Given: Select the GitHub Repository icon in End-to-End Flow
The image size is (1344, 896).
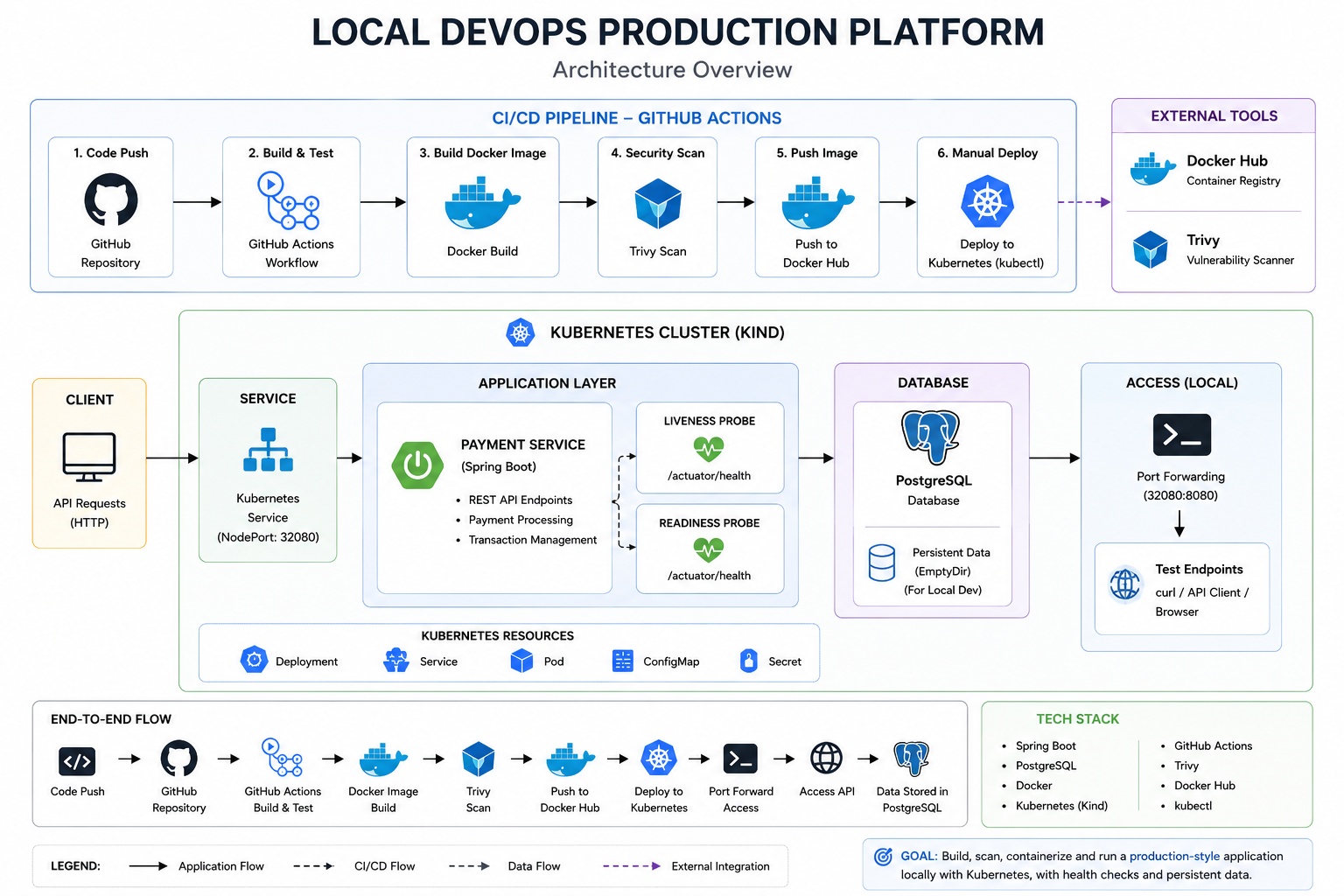Looking at the screenshot, I should coord(179,759).
